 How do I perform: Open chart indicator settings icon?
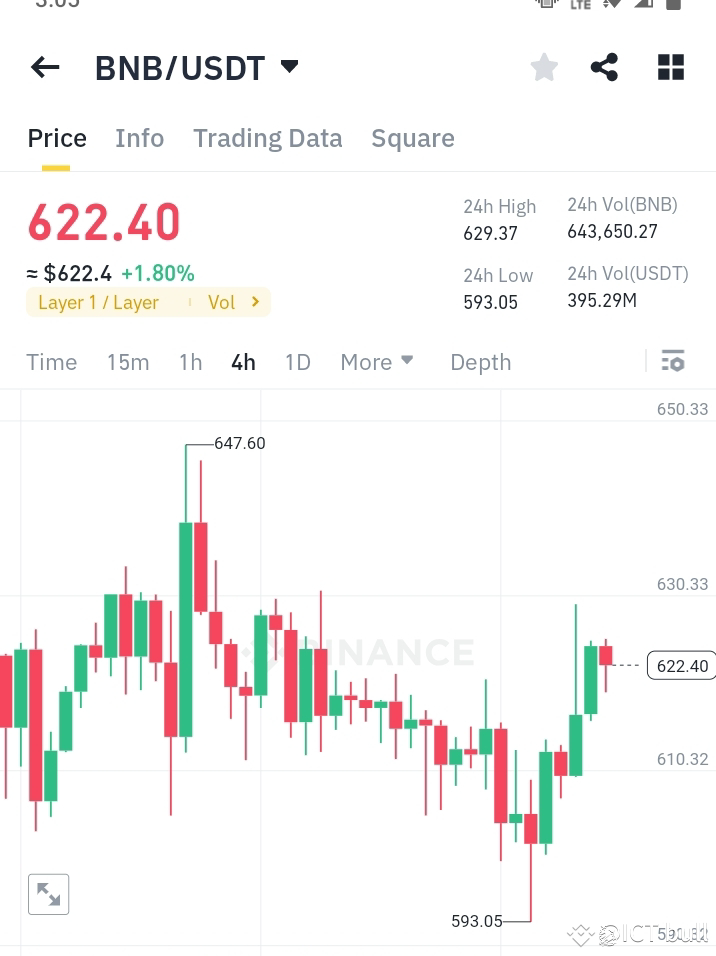[x=673, y=361]
